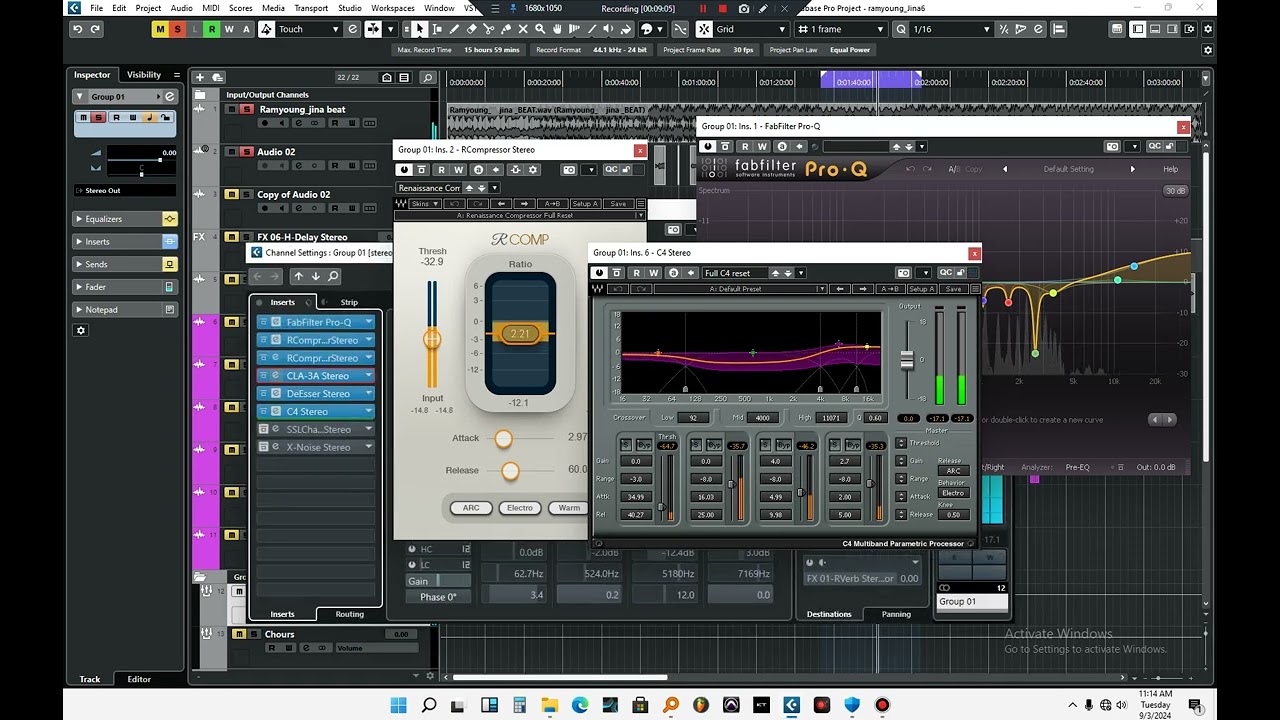Open Inspector setup gear icon
Screen dimensions: 1280x720
click(x=82, y=330)
